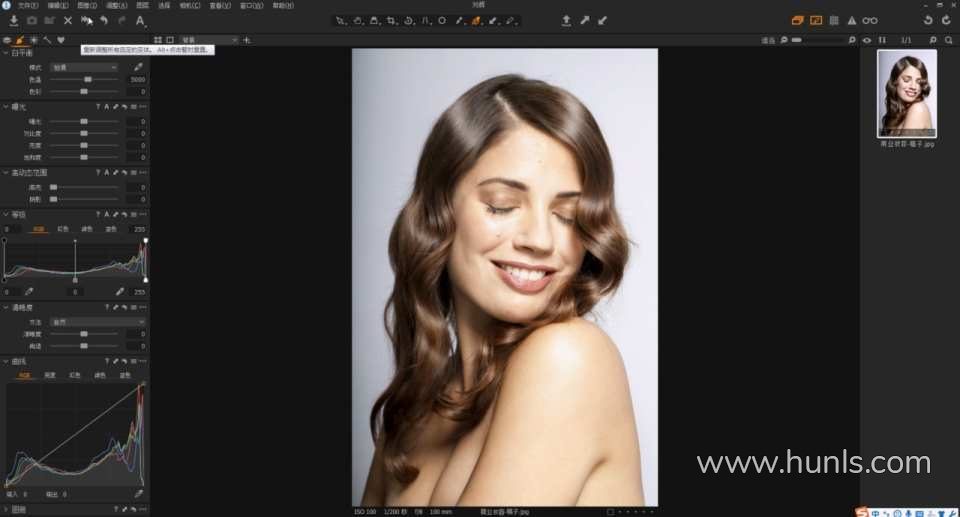960x517 pixels.
Task: Select the crop tool in cursor toolbar
Action: [391, 20]
